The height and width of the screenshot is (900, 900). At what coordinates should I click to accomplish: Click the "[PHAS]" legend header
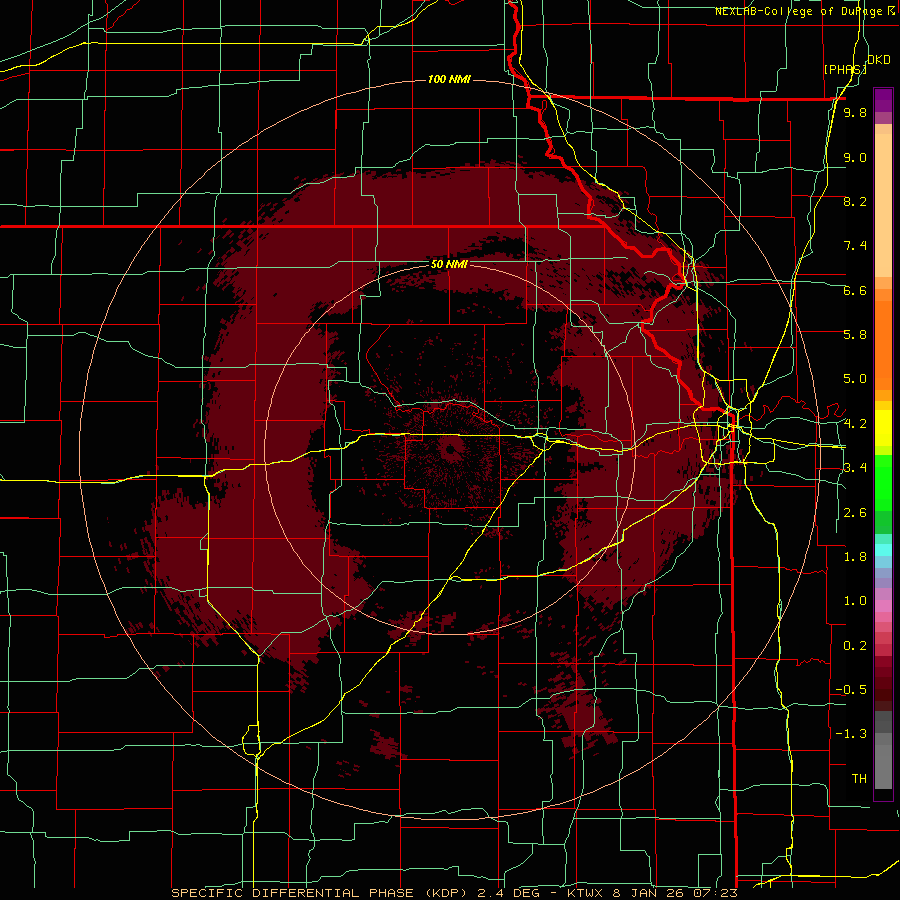844,69
